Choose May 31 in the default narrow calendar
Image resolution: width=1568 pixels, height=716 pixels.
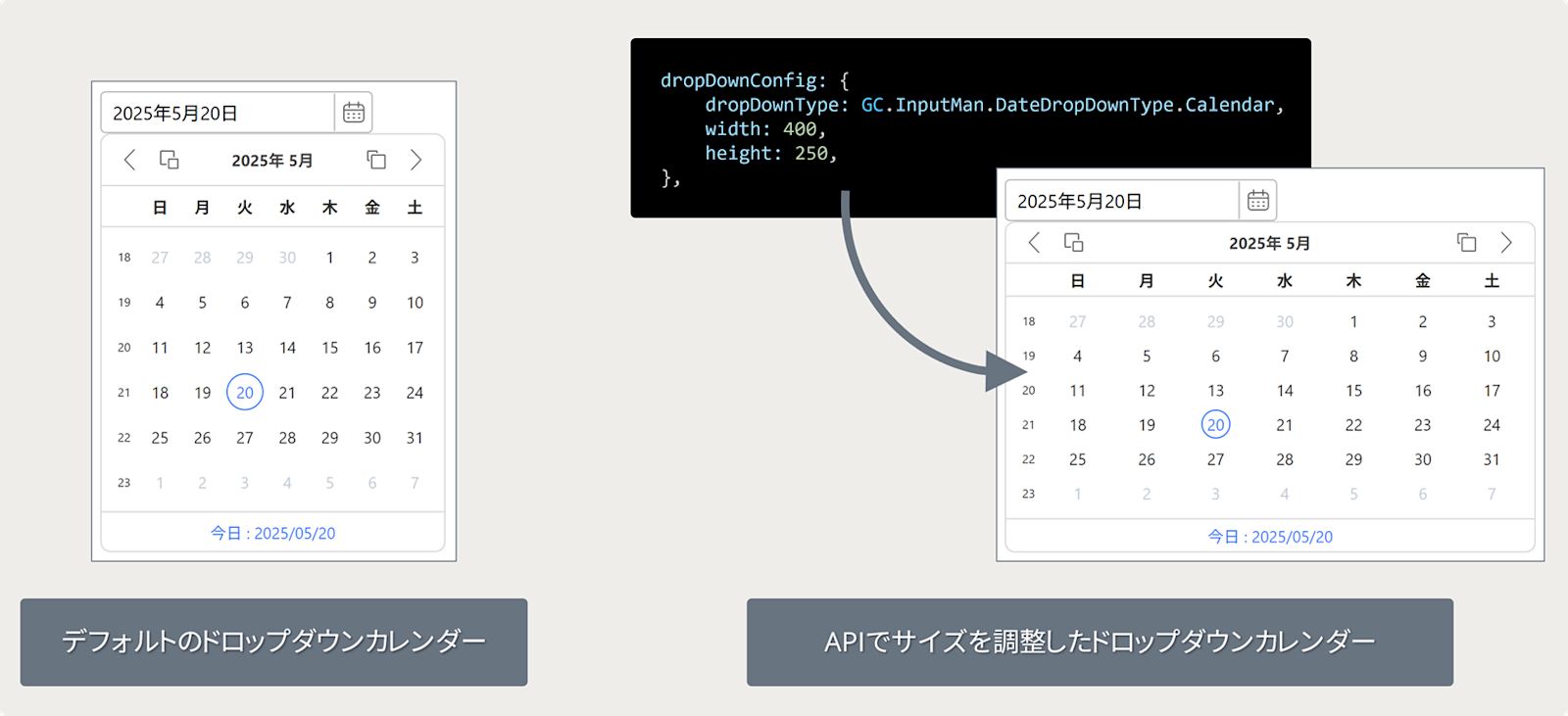[416, 438]
